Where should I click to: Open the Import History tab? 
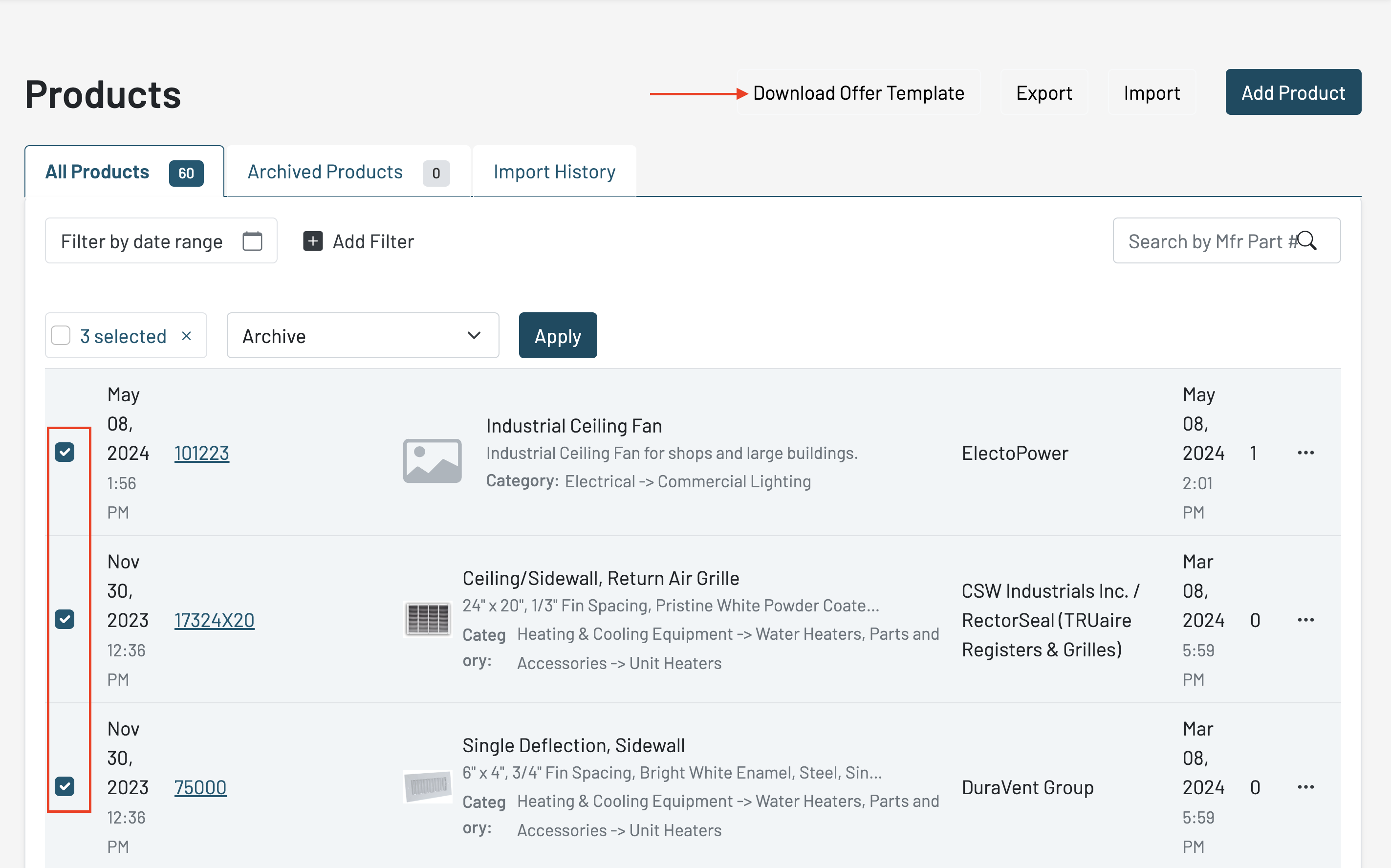(554, 172)
